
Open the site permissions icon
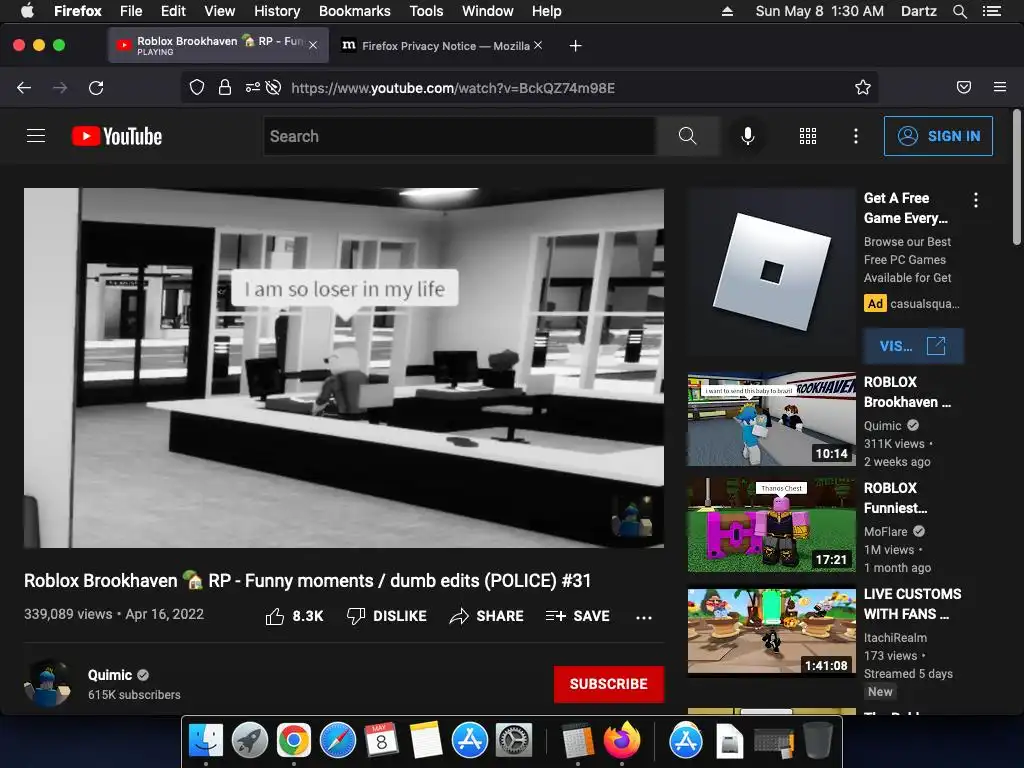tap(252, 88)
